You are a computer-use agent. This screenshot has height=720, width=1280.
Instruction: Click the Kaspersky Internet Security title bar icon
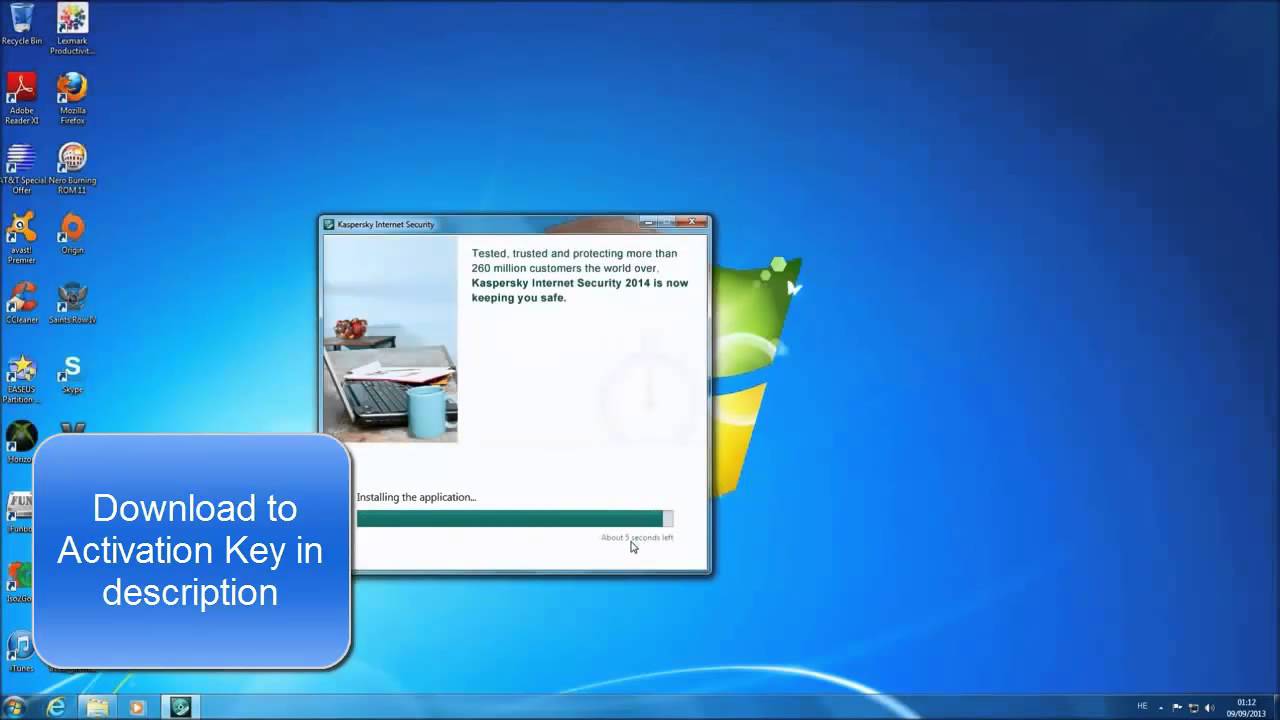point(329,224)
